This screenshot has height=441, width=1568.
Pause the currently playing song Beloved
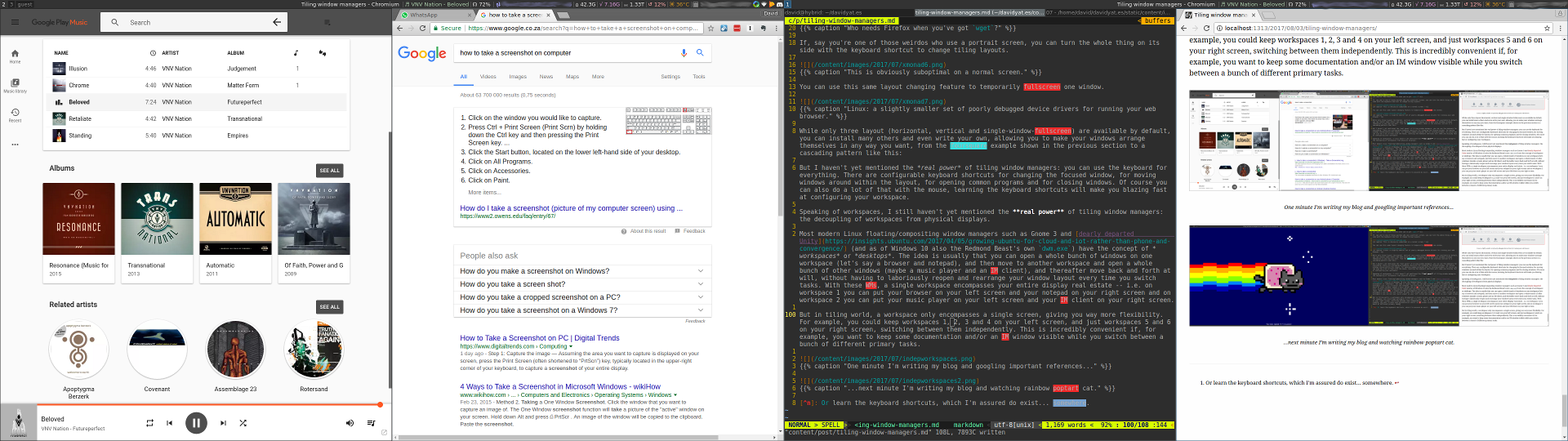tap(196, 423)
